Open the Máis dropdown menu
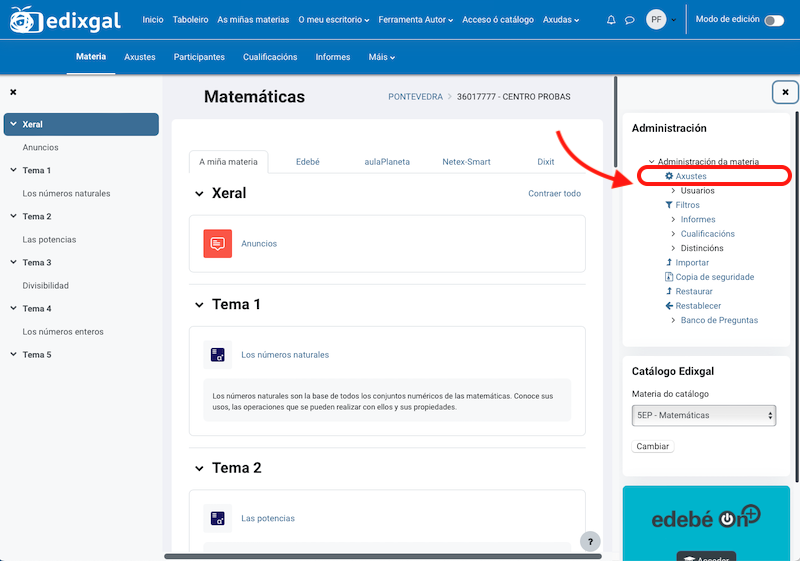This screenshot has height=561, width=800. (x=380, y=57)
